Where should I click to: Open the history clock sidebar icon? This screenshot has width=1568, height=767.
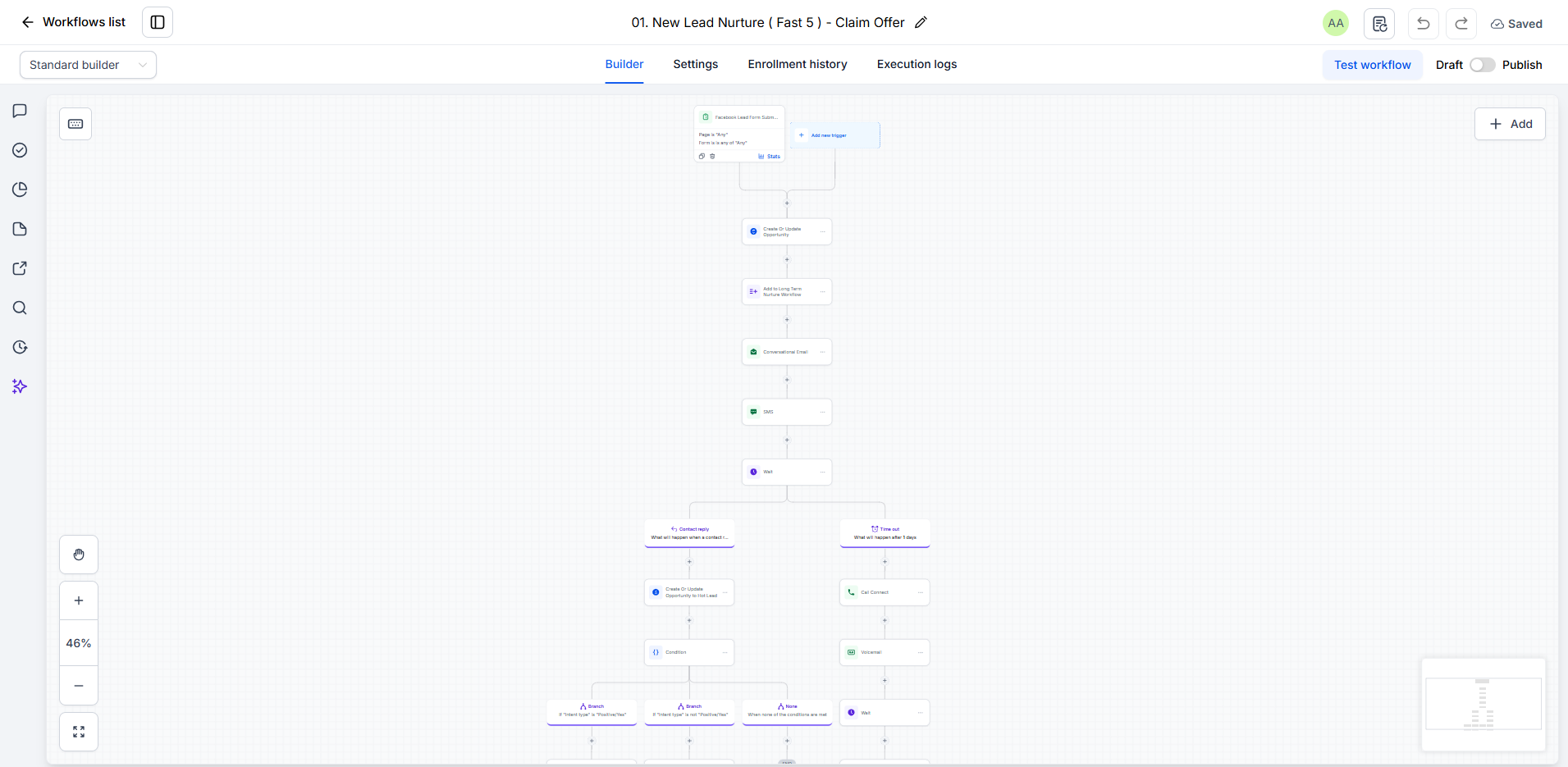pyautogui.click(x=20, y=347)
